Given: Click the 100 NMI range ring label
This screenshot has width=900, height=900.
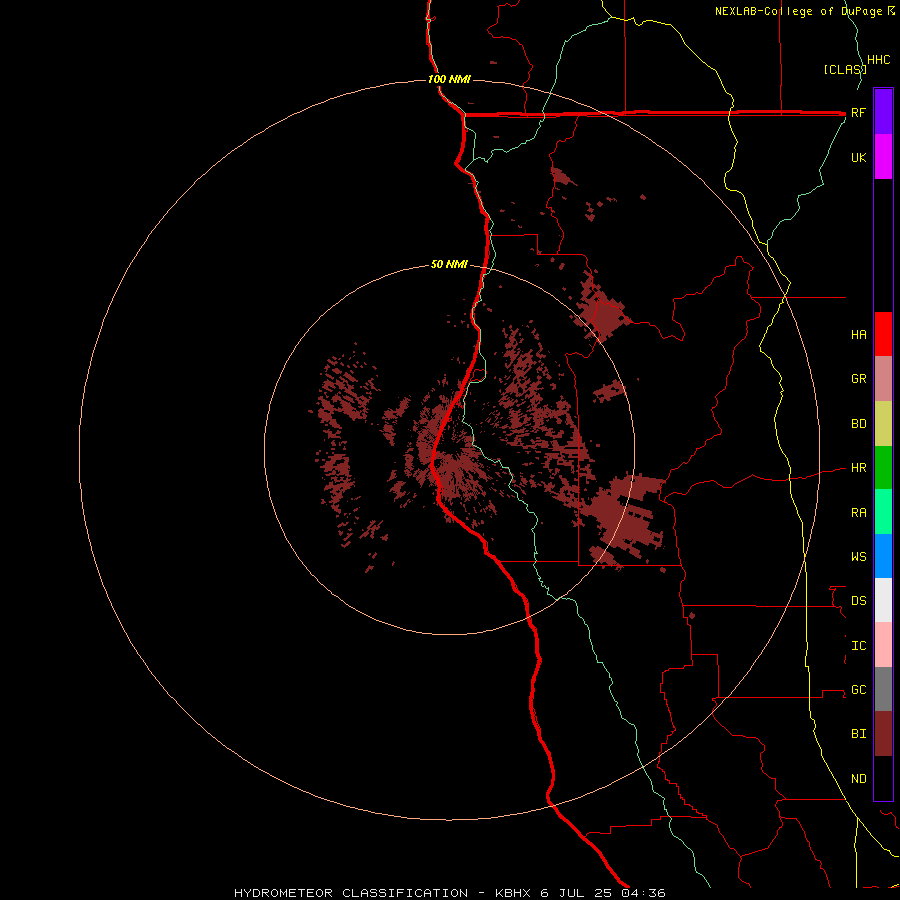Looking at the screenshot, I should pyautogui.click(x=449, y=79).
